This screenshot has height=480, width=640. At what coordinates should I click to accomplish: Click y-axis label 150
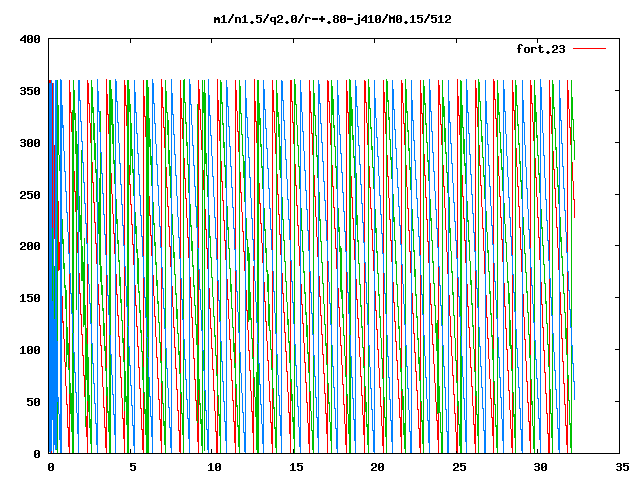point(30,298)
